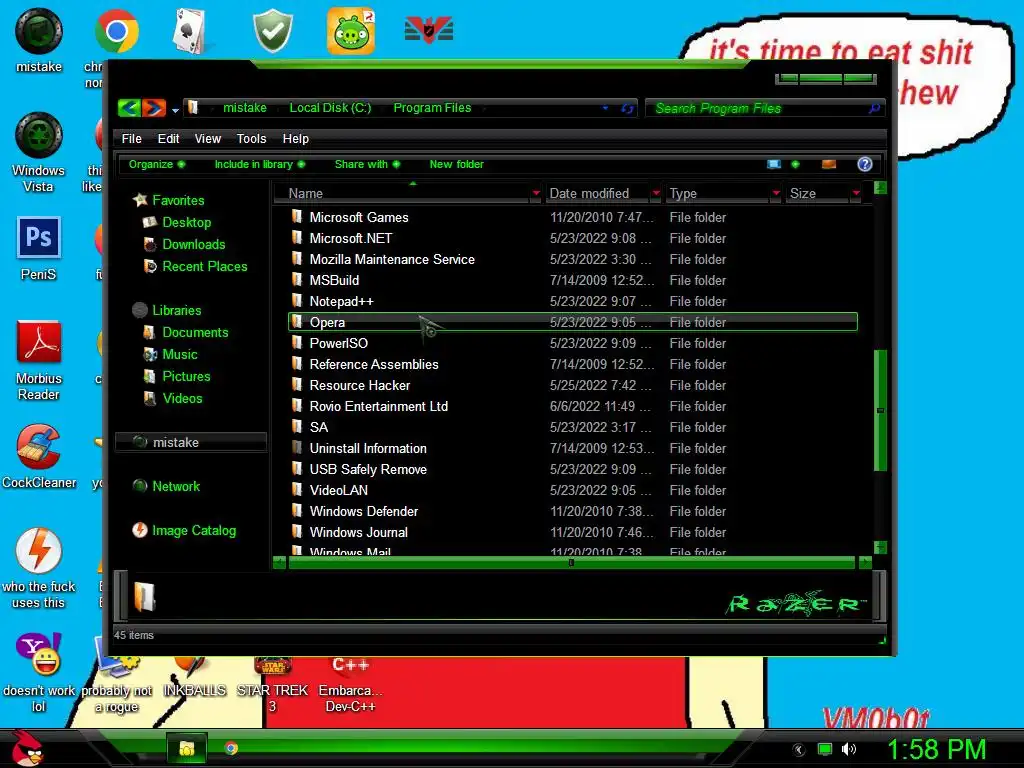Open the Organize dropdown
Screen dimensions: 1024x768
coord(157,165)
